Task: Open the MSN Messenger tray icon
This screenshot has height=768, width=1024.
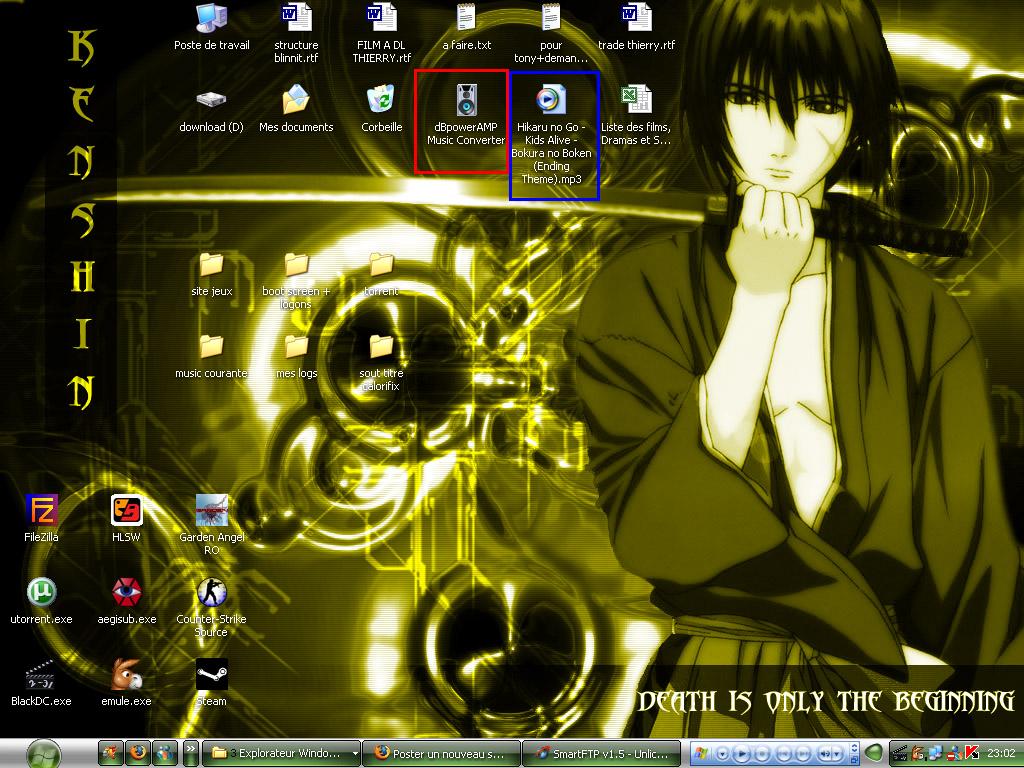Action: point(954,753)
